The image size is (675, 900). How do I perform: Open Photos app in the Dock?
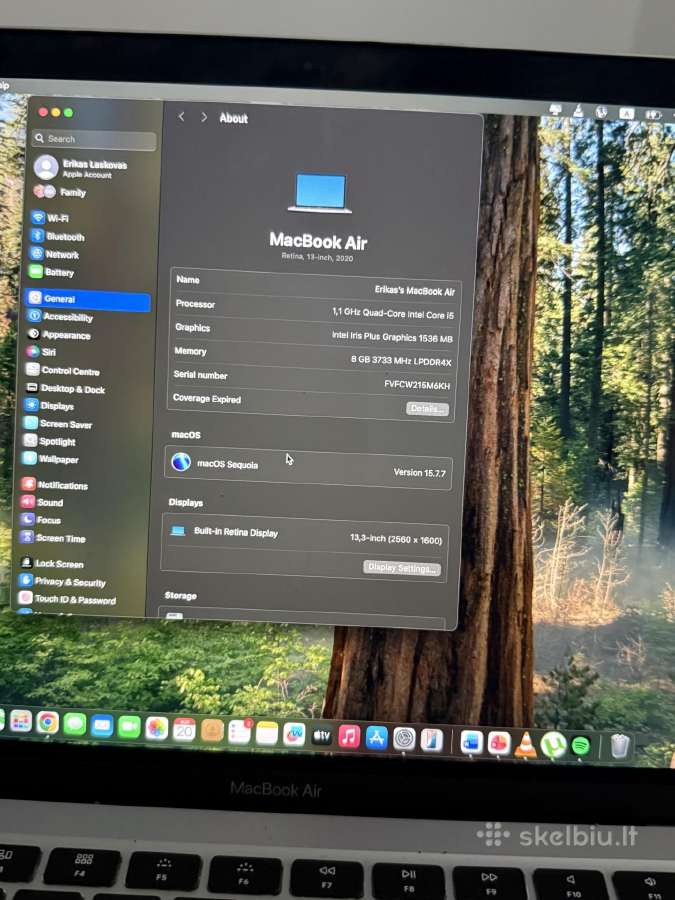156,728
